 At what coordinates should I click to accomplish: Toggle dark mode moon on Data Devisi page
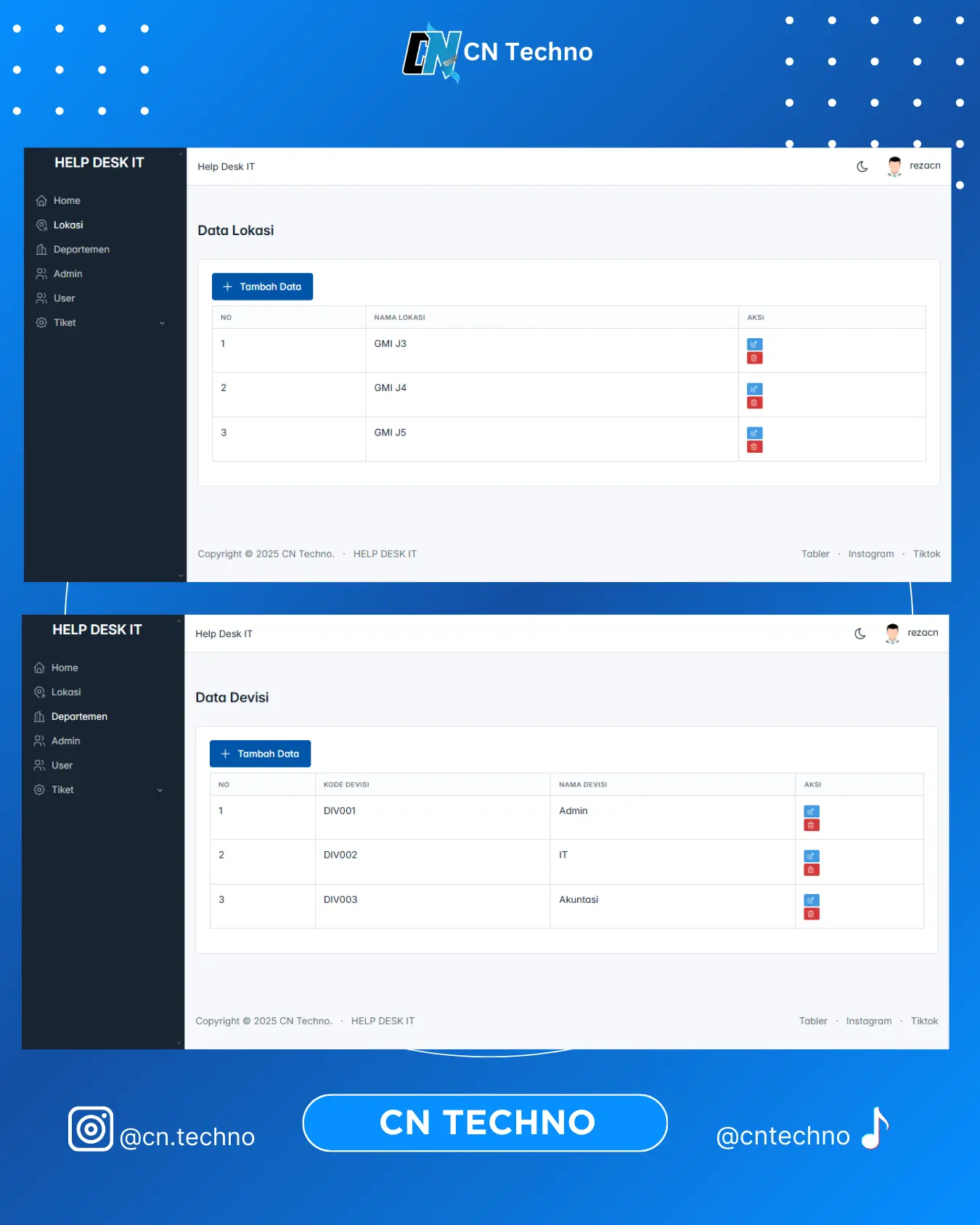860,634
